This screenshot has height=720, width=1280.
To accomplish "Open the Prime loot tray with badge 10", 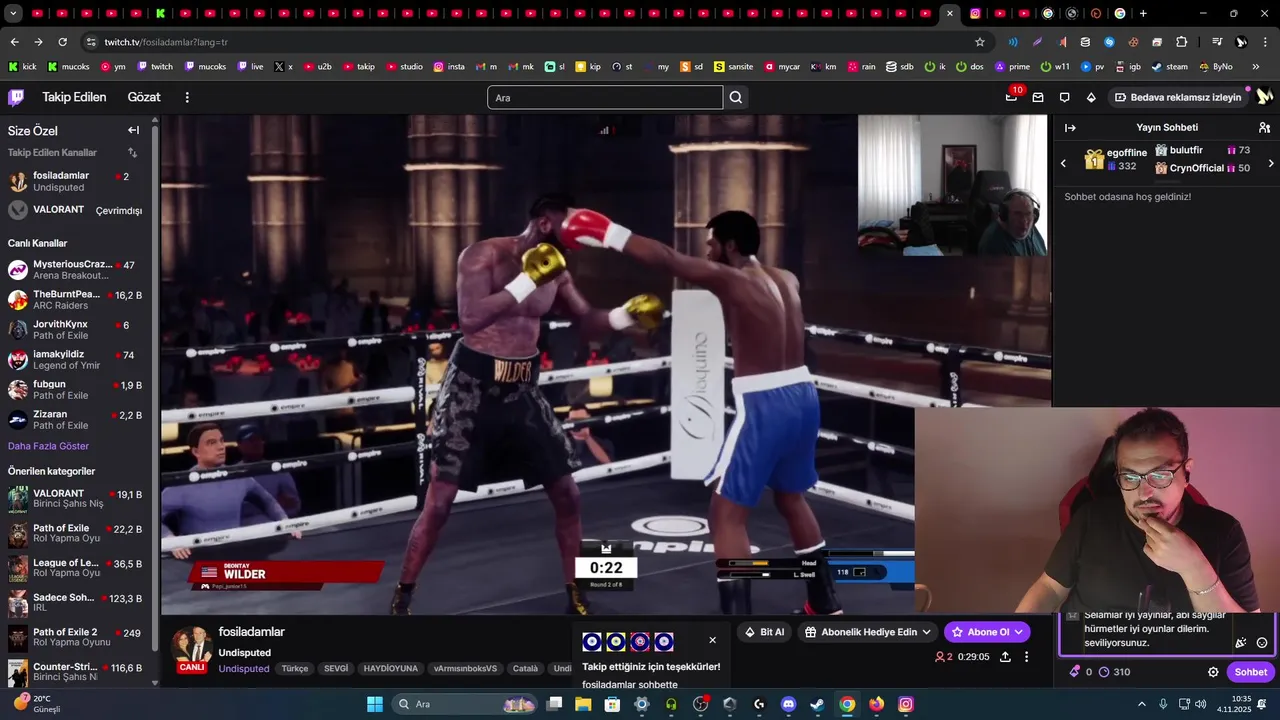I will (x=1011, y=97).
